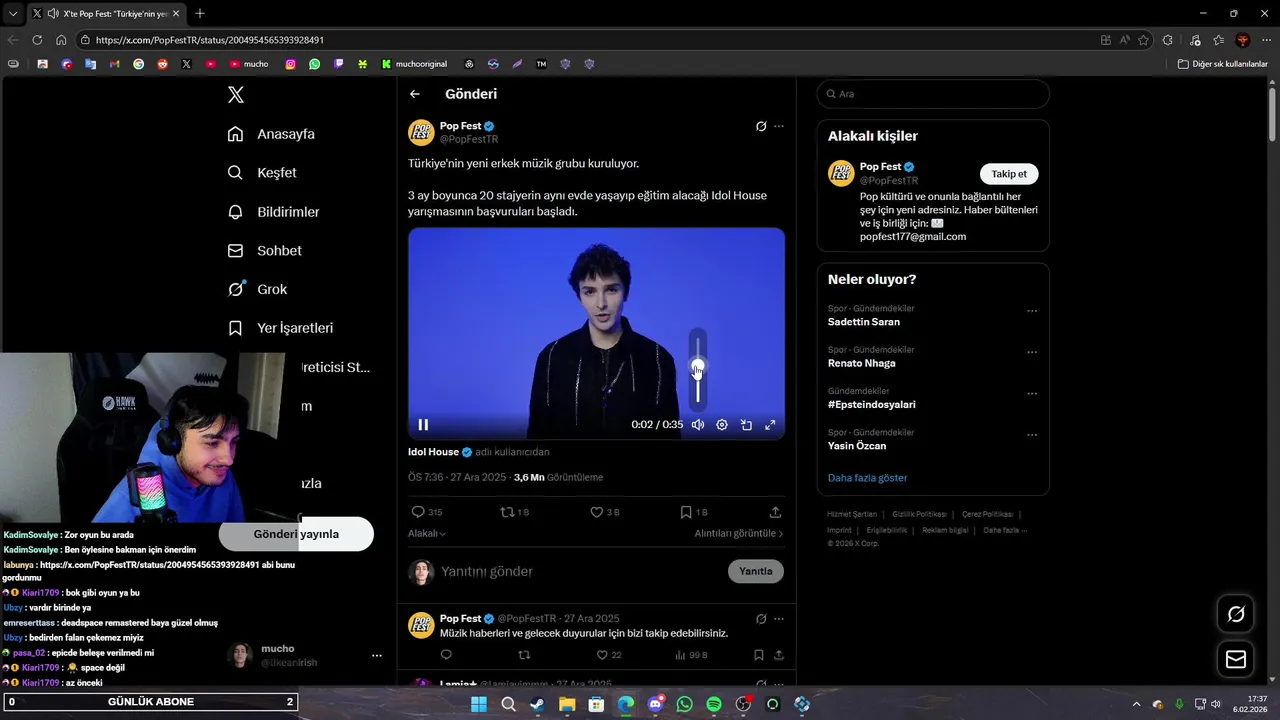The width and height of the screenshot is (1280, 720).
Task: Open a new browser tab
Action: 200,13
